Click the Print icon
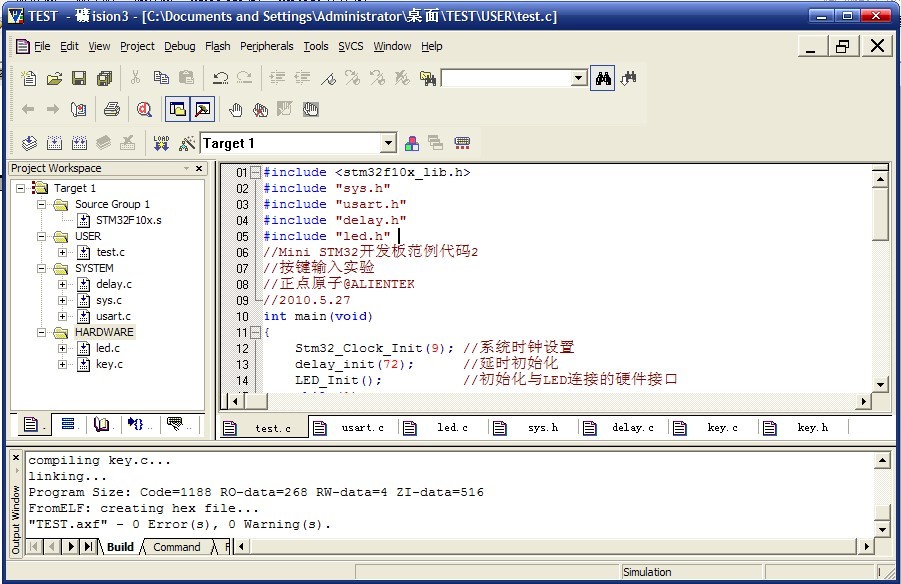 point(111,109)
